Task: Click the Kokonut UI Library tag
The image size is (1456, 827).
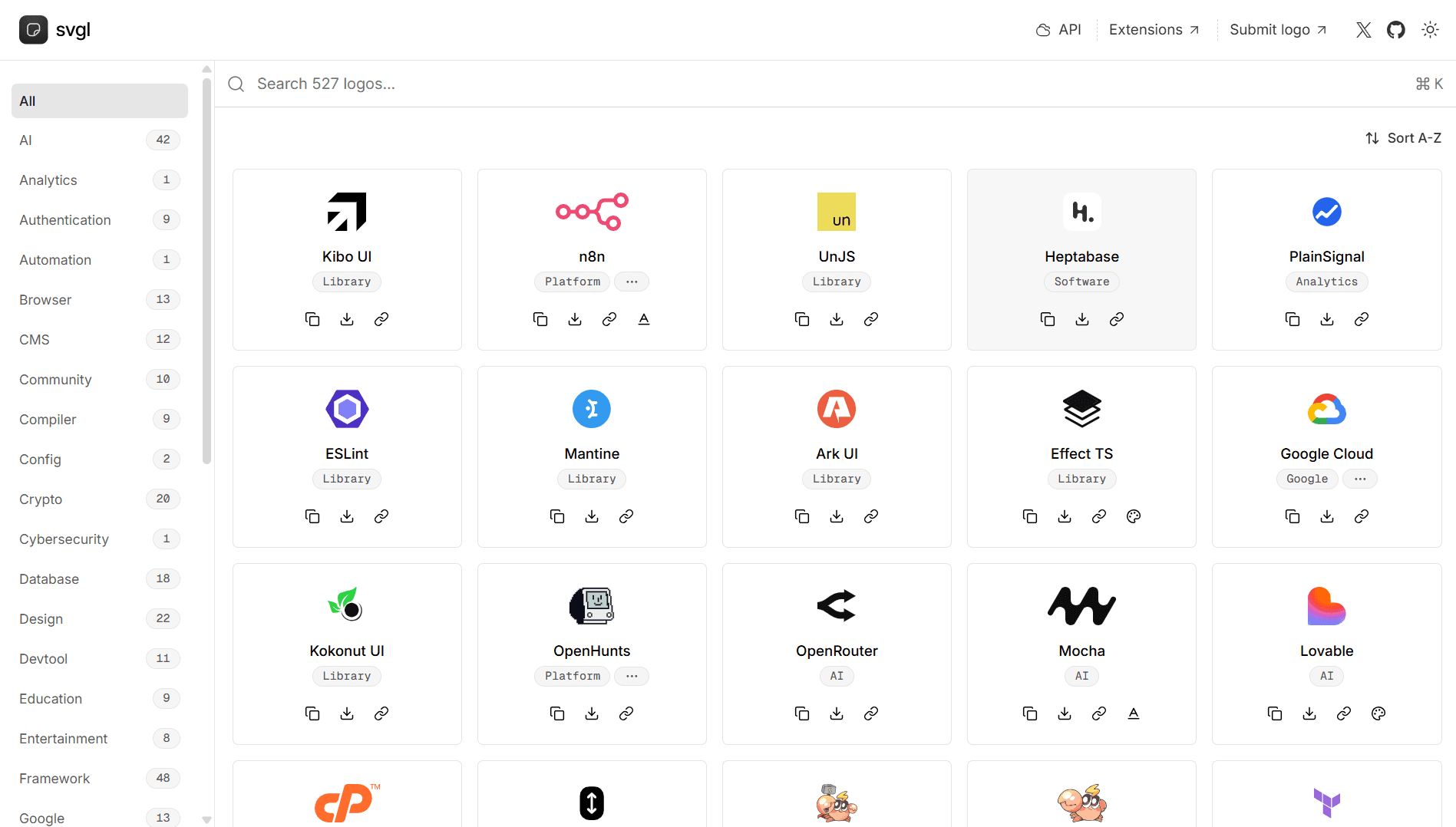Action: [347, 676]
